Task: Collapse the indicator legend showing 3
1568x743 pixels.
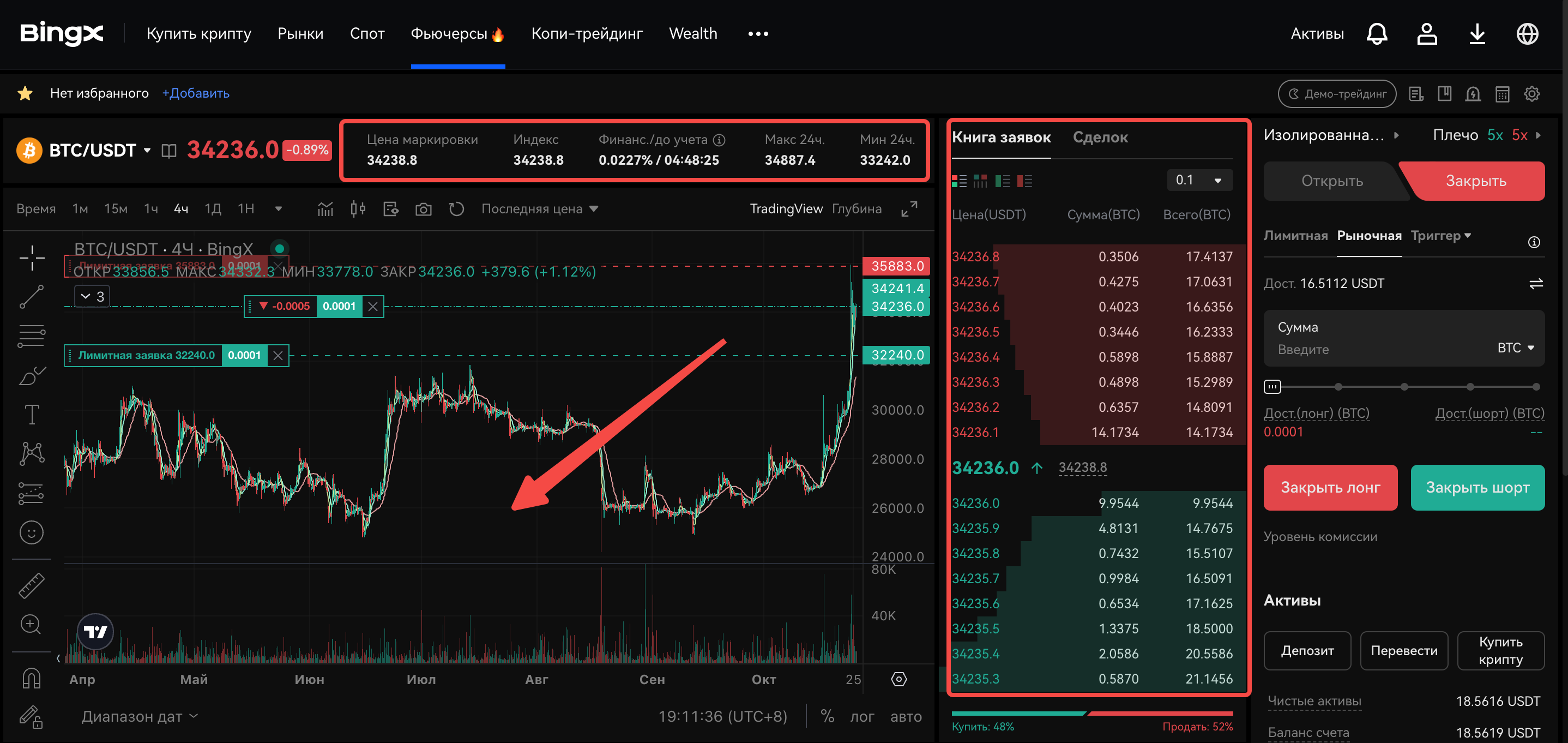Action: [x=93, y=297]
